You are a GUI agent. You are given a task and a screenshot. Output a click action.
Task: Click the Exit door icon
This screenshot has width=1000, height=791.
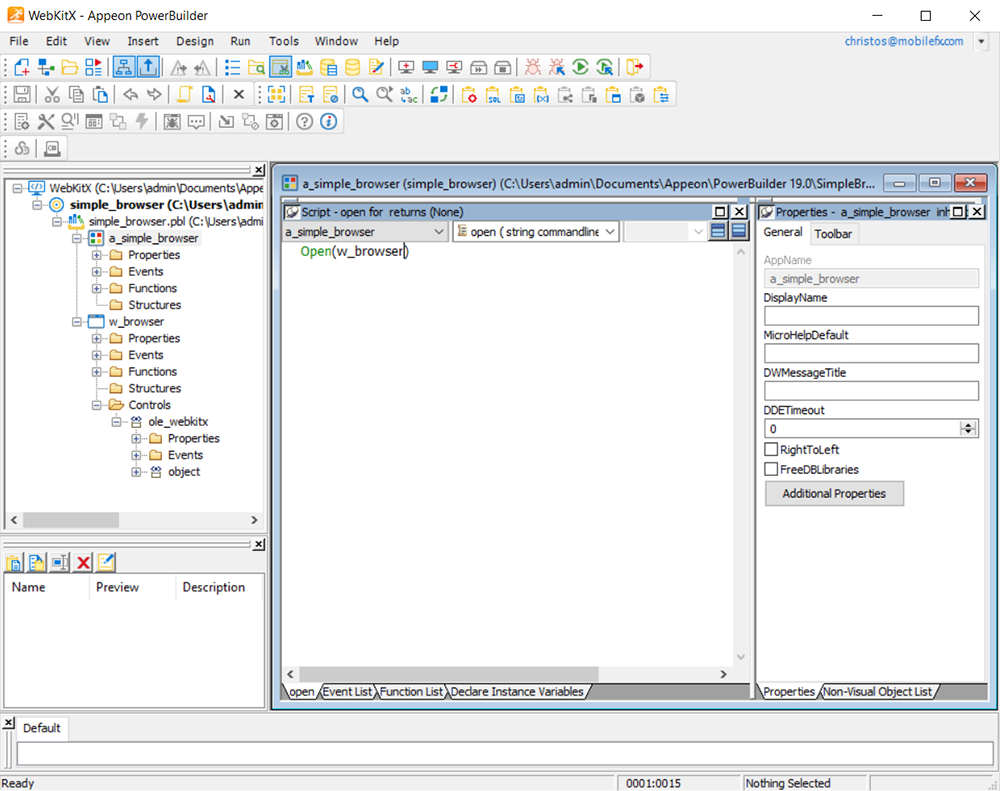click(x=635, y=67)
